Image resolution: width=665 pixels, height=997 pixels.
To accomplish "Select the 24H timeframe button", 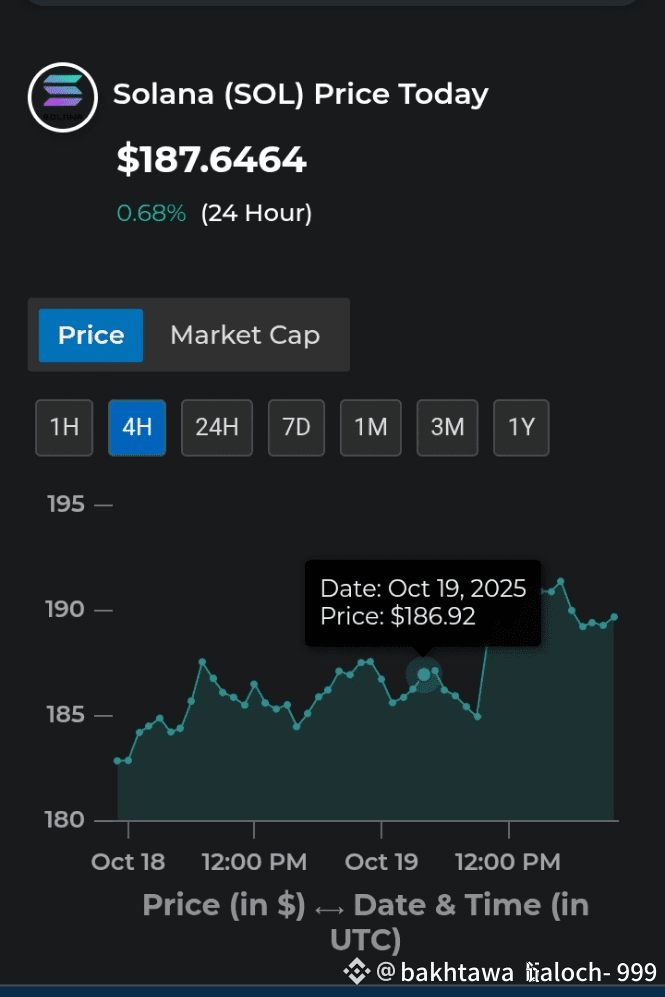I will (217, 427).
